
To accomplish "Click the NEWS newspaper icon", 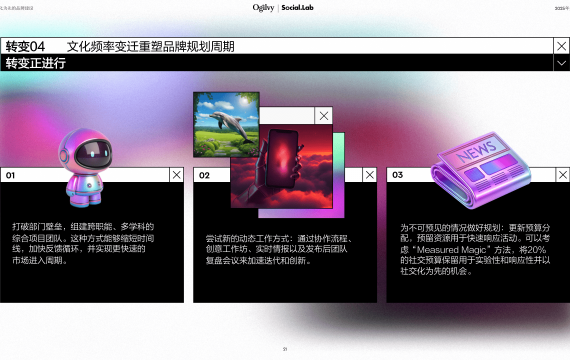I will (481, 170).
